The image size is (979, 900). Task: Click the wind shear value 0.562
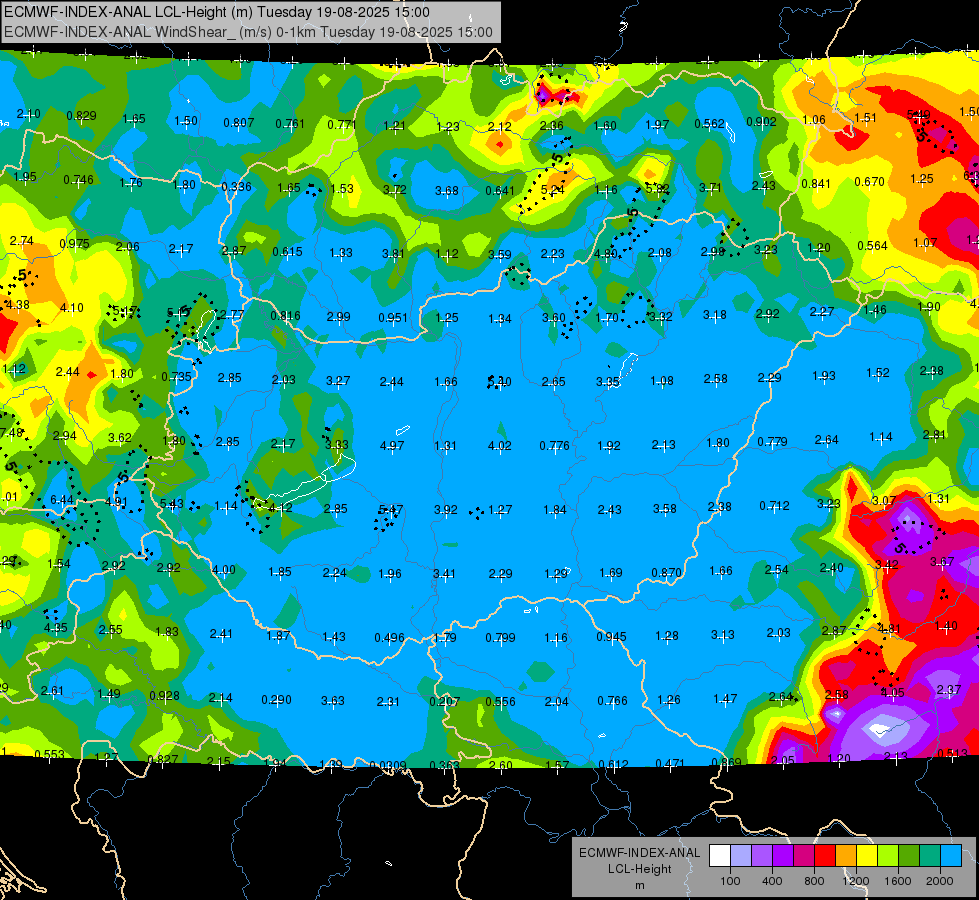point(709,124)
